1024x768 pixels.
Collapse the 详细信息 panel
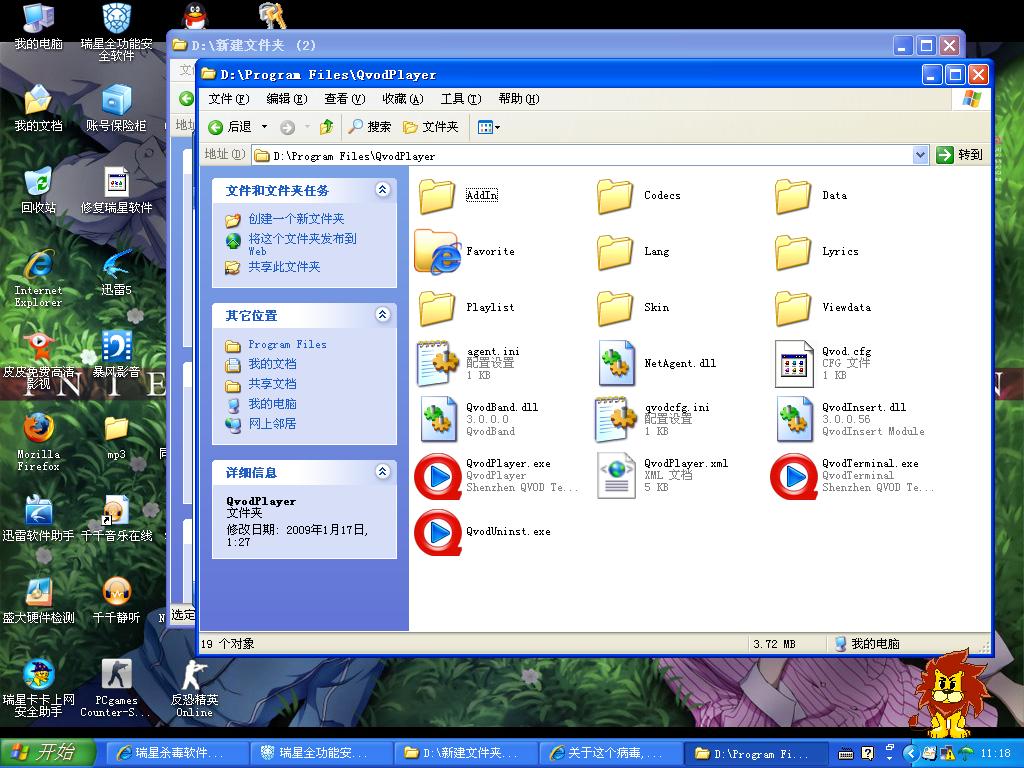point(383,472)
